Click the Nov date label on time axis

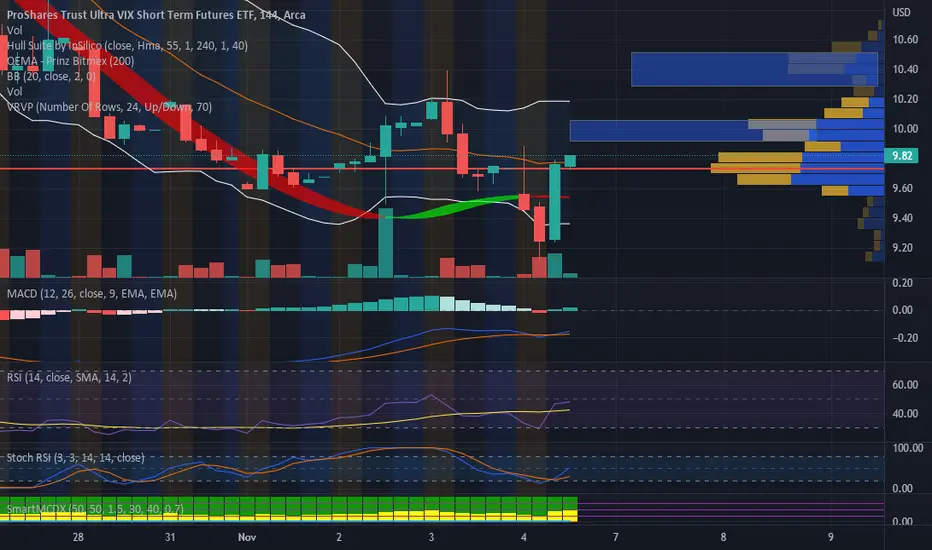click(x=247, y=537)
